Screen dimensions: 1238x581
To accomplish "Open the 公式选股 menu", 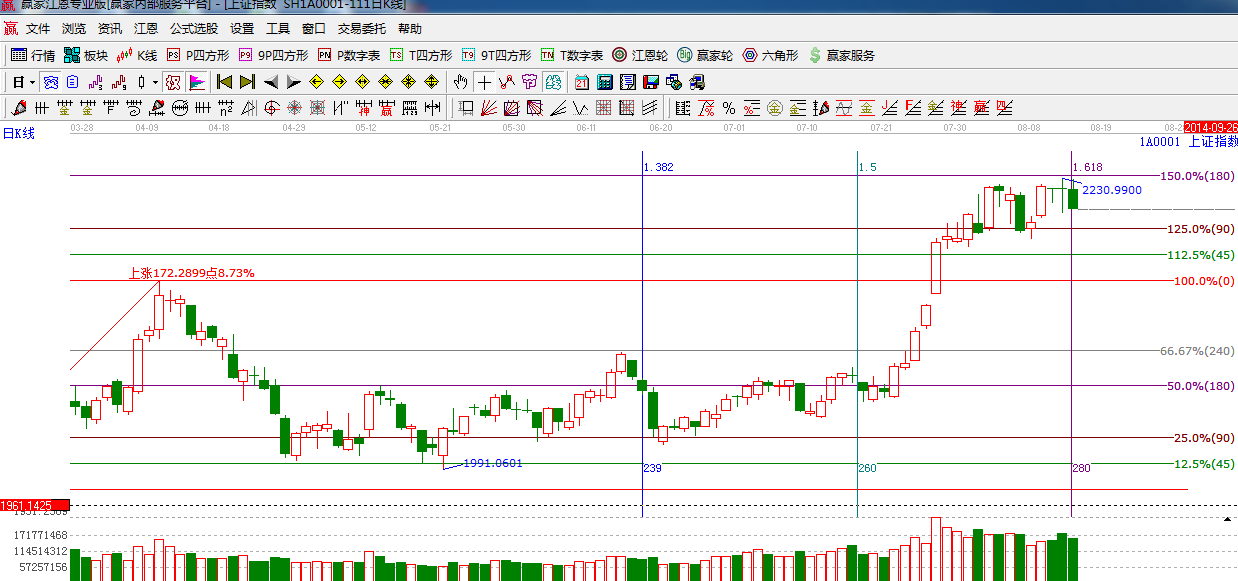I will [x=194, y=29].
